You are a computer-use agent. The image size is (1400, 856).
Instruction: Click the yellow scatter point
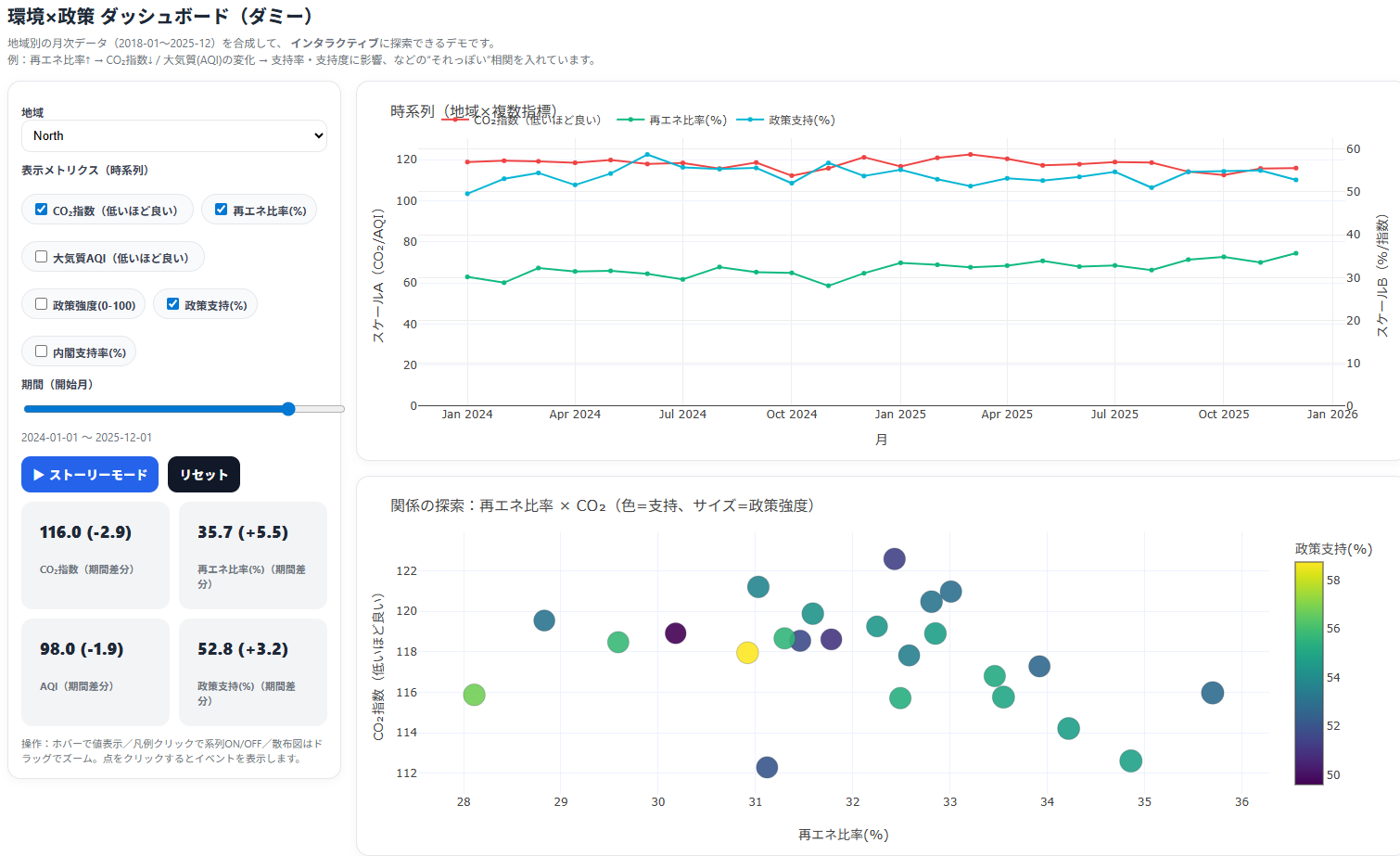747,653
